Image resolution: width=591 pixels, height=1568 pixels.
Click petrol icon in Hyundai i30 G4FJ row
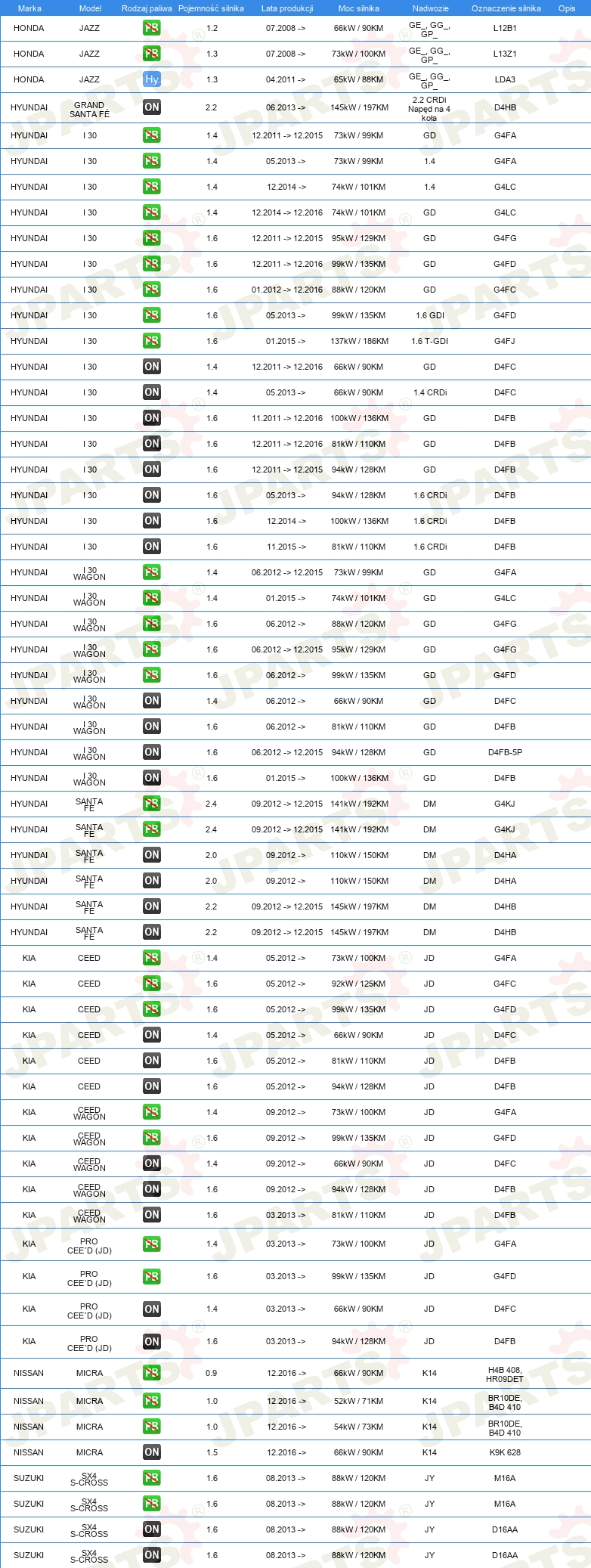152,341
